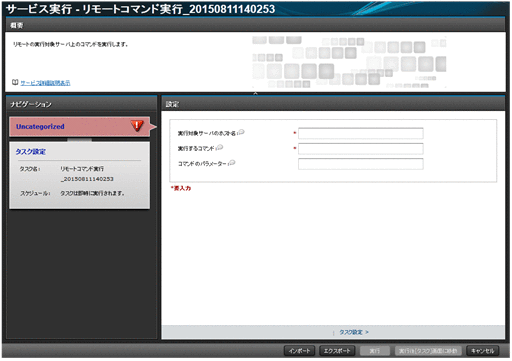Click the grayed-out run-and-go-to-task-screen button

(x=428, y=351)
